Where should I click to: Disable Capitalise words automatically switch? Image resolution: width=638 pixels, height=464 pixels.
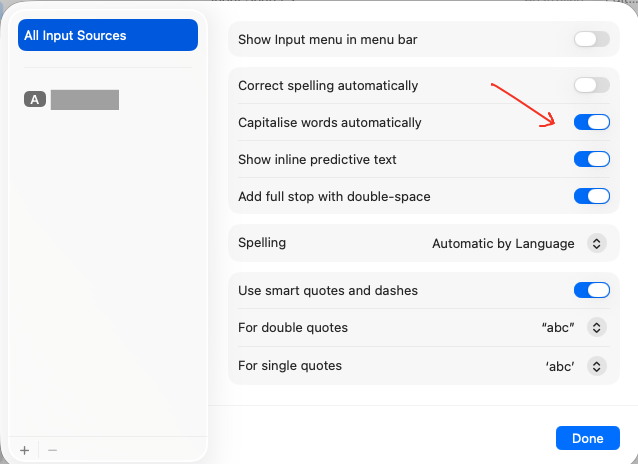tap(591, 123)
